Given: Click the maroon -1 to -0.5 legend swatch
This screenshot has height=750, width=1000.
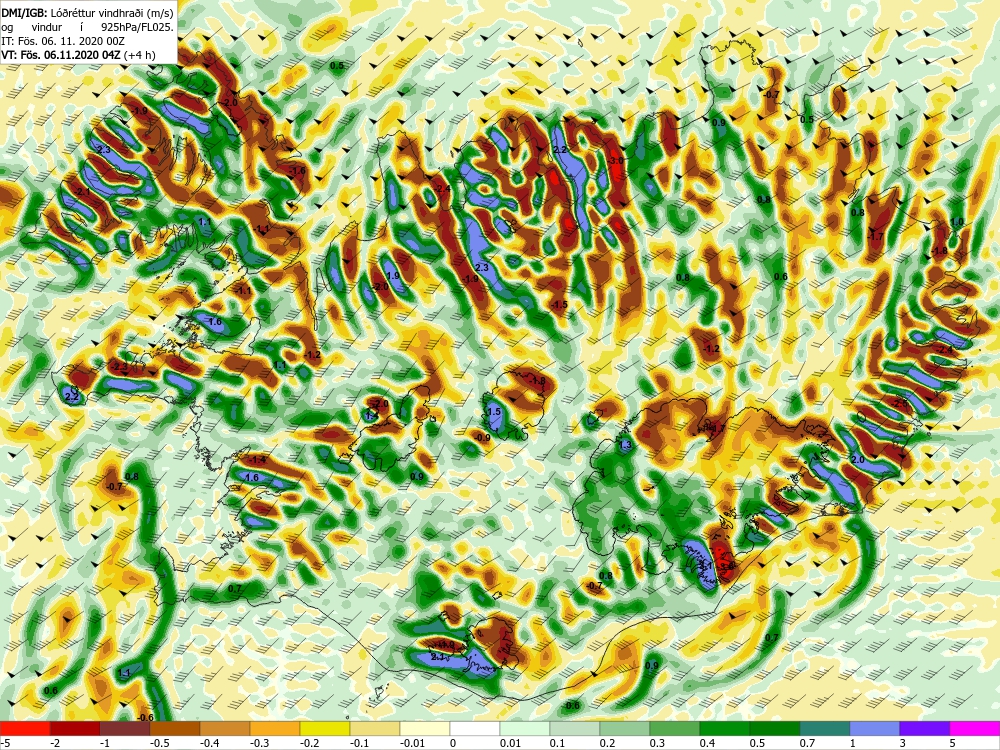Looking at the screenshot, I should coord(125,729).
